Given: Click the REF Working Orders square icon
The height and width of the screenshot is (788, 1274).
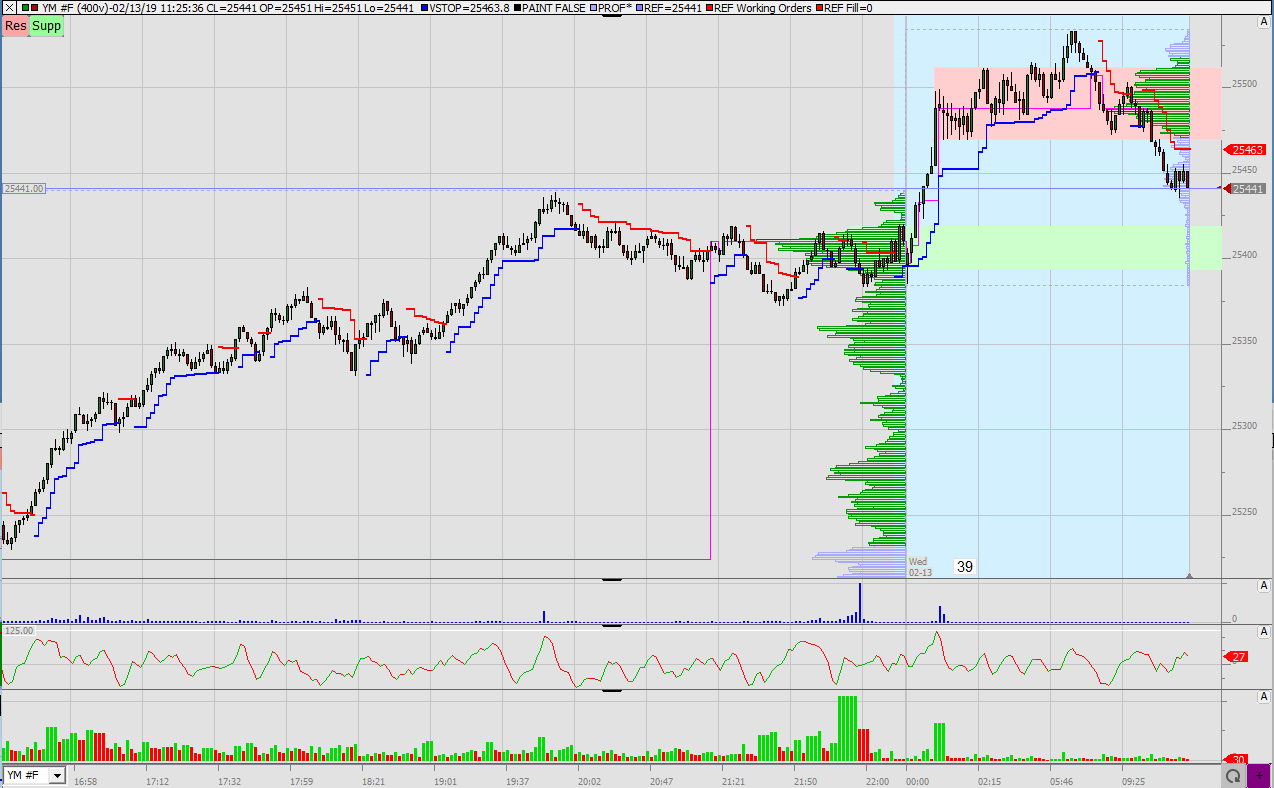Looking at the screenshot, I should point(711,8).
